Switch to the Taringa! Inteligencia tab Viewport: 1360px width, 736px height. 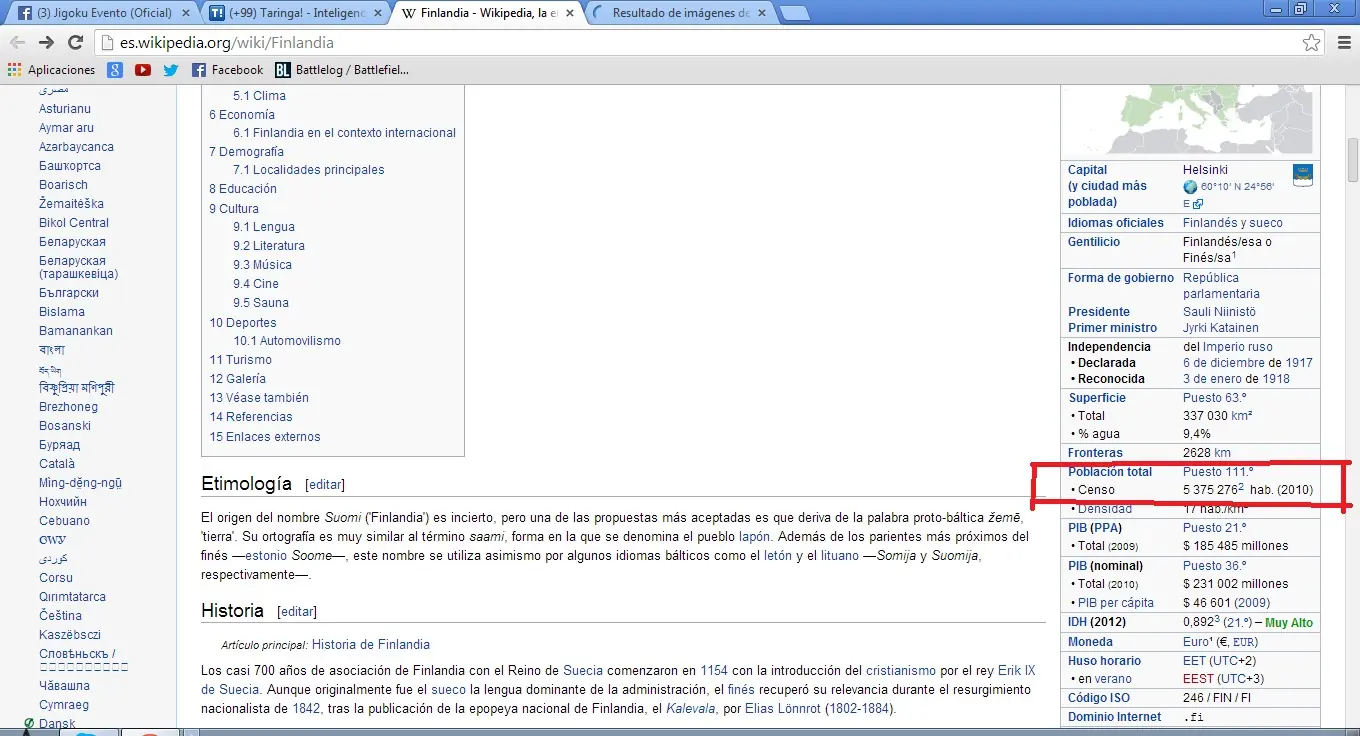tap(296, 14)
